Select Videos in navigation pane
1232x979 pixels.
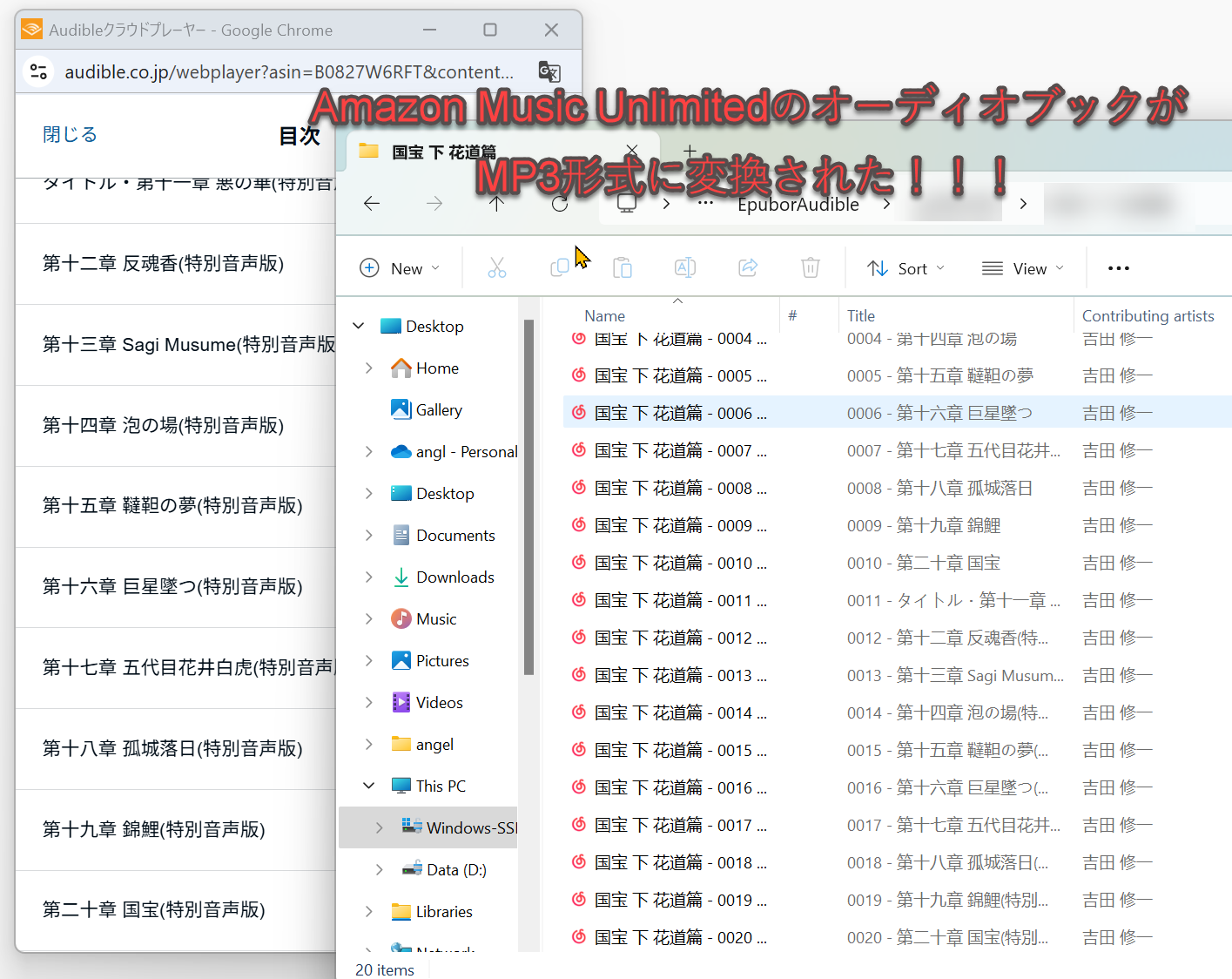tap(439, 703)
